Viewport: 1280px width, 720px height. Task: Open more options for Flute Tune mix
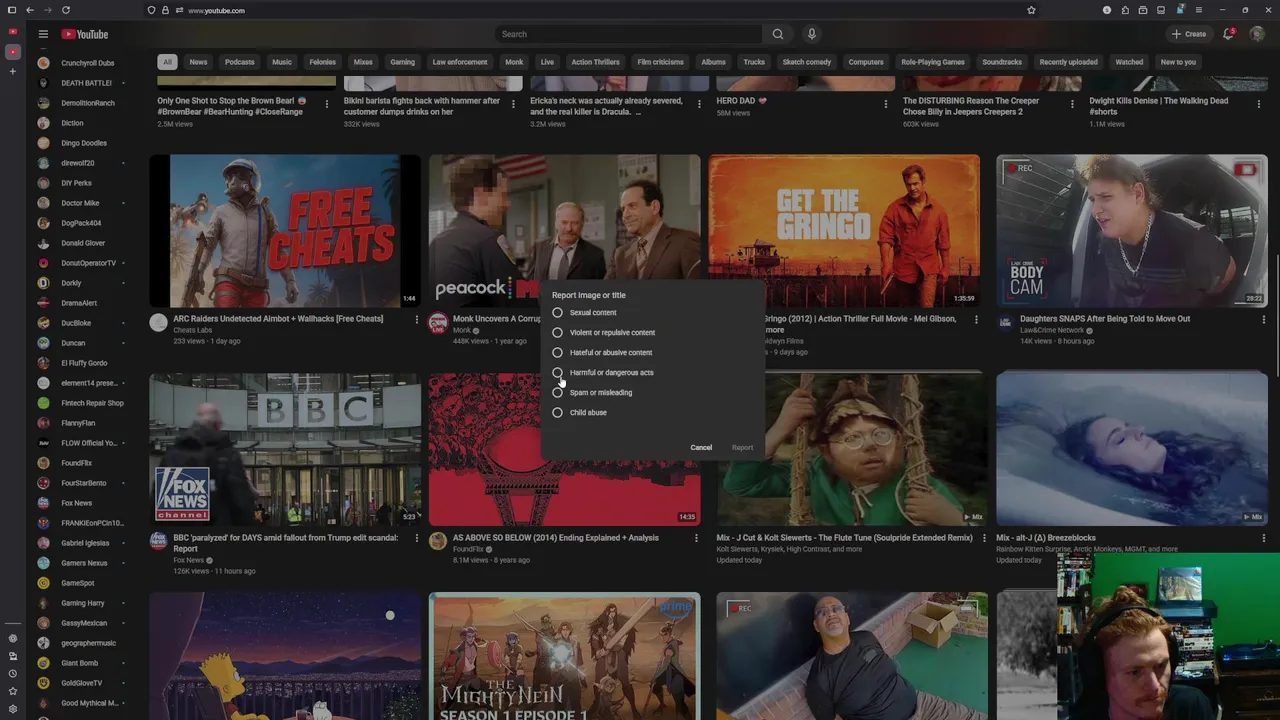[x=984, y=539]
